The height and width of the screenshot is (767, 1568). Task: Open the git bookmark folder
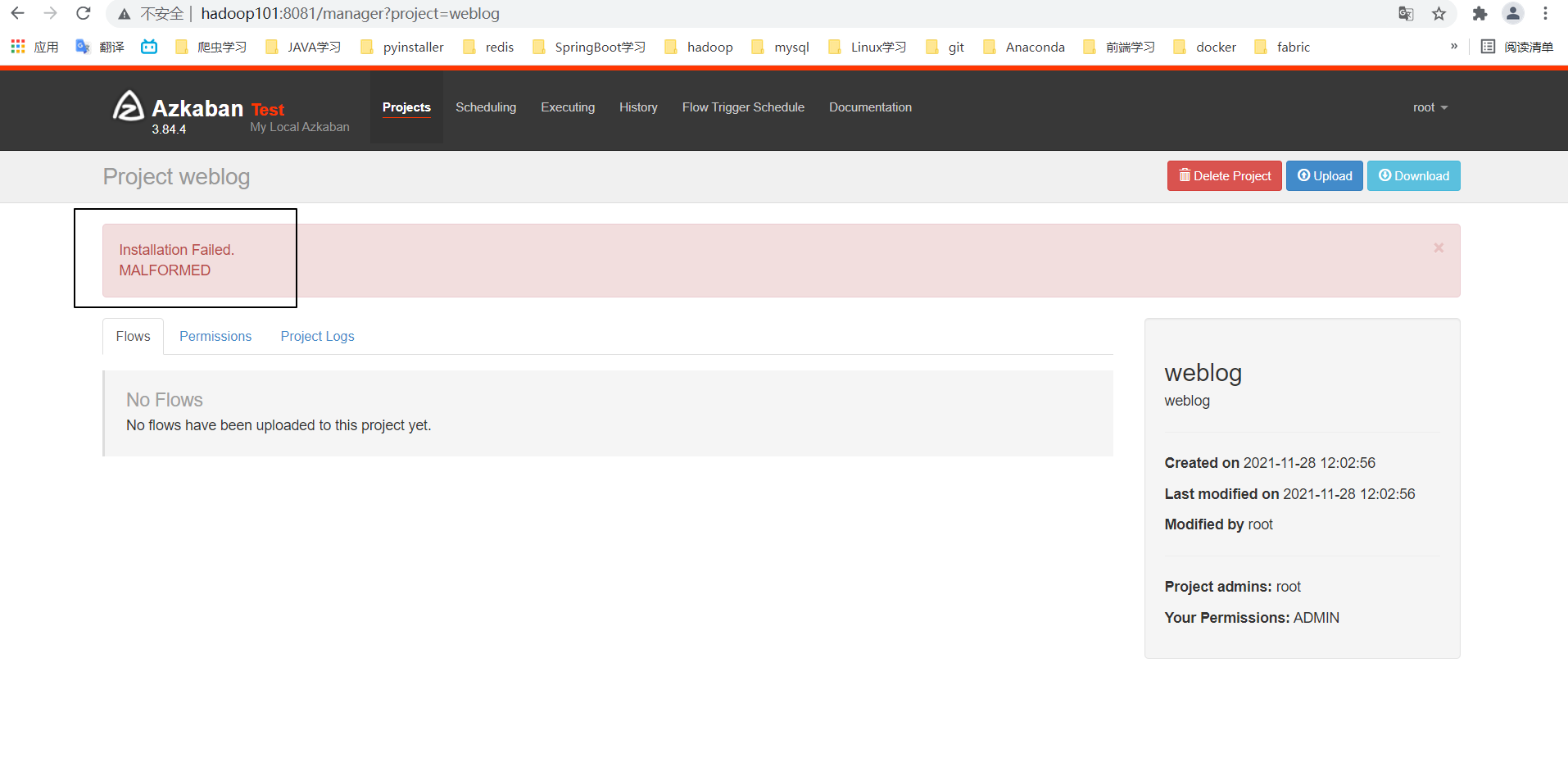click(x=945, y=47)
